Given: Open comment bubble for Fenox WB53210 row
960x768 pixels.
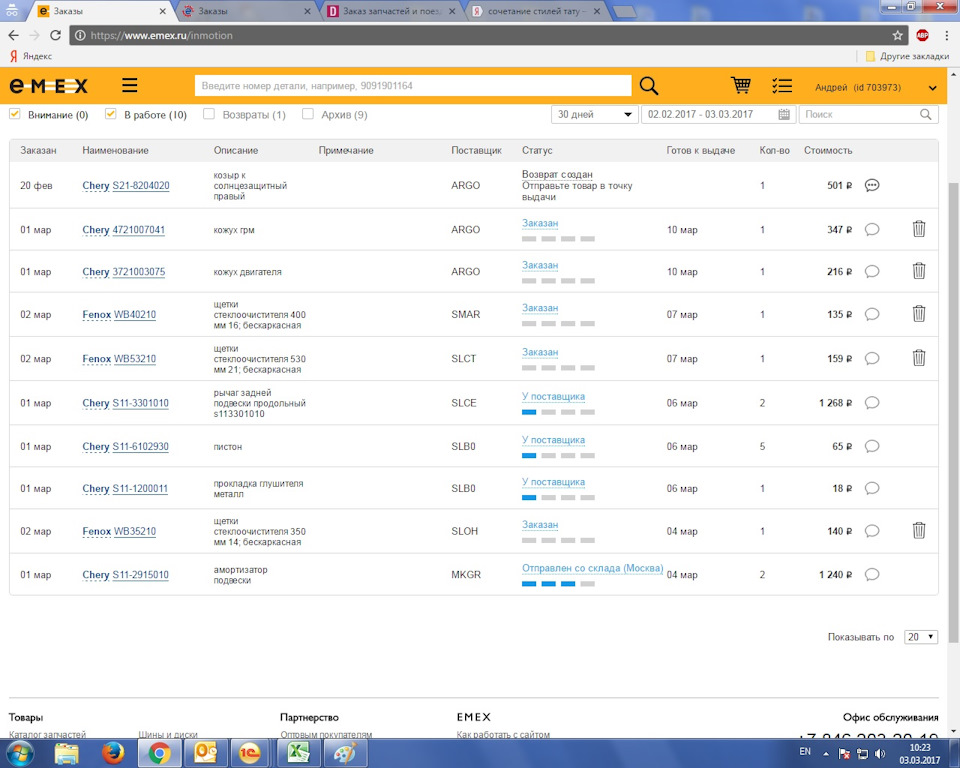Looking at the screenshot, I should tap(872, 358).
